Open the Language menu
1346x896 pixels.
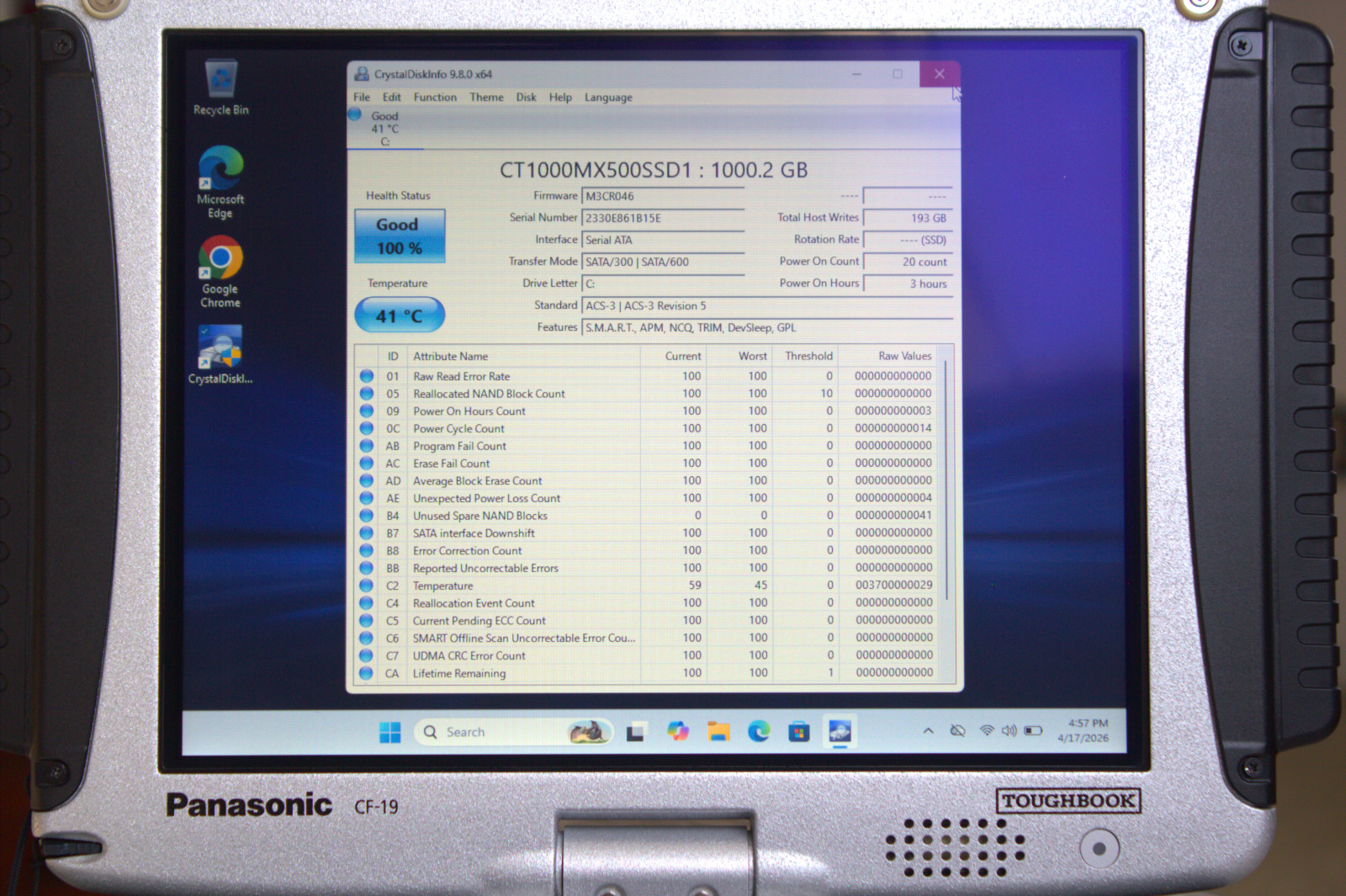tap(608, 98)
